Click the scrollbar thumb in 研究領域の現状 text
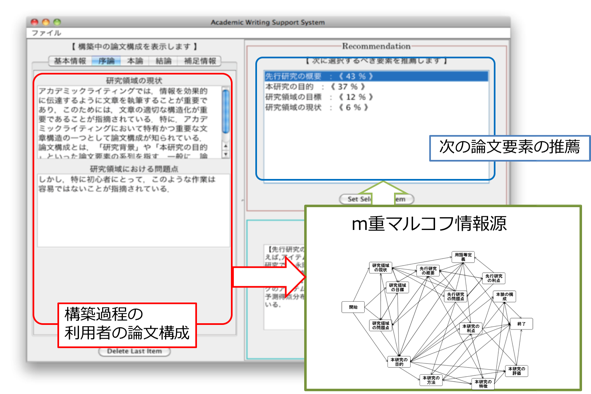This screenshot has width=591, height=394. click(x=226, y=111)
